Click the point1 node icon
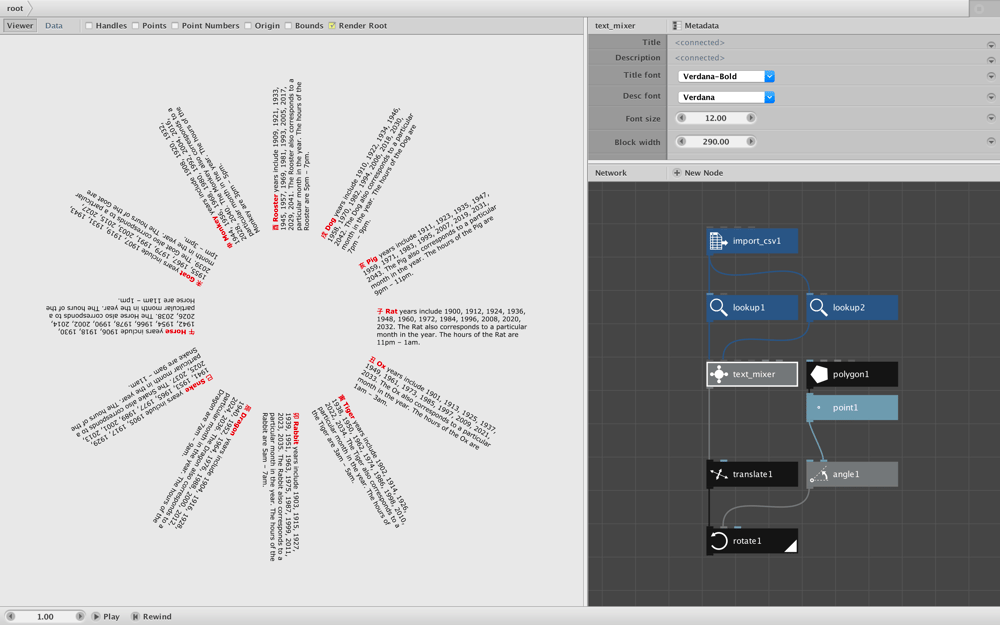Viewport: 1000px width, 625px height. 819,408
